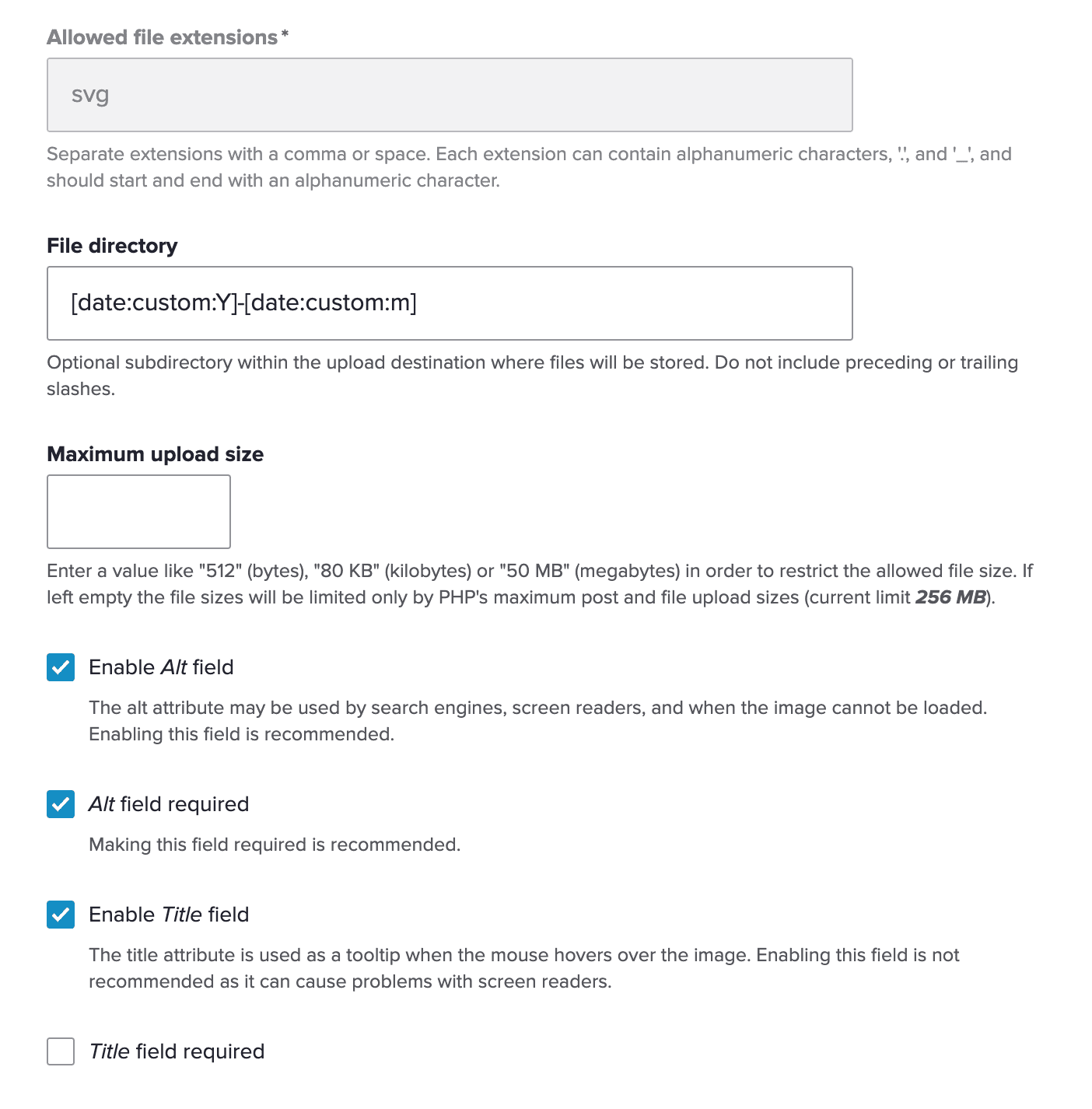Click the Allowed file extensions label
1092x1109 pixels.
[x=167, y=37]
